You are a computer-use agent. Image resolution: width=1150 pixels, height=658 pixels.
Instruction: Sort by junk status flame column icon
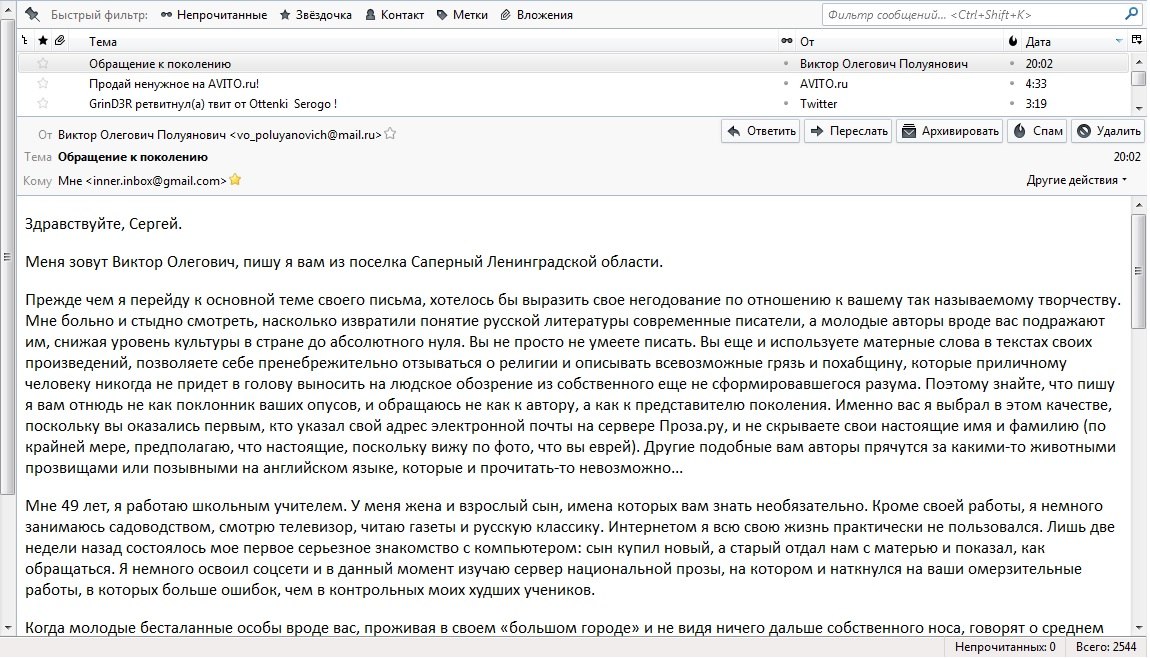(x=1013, y=41)
